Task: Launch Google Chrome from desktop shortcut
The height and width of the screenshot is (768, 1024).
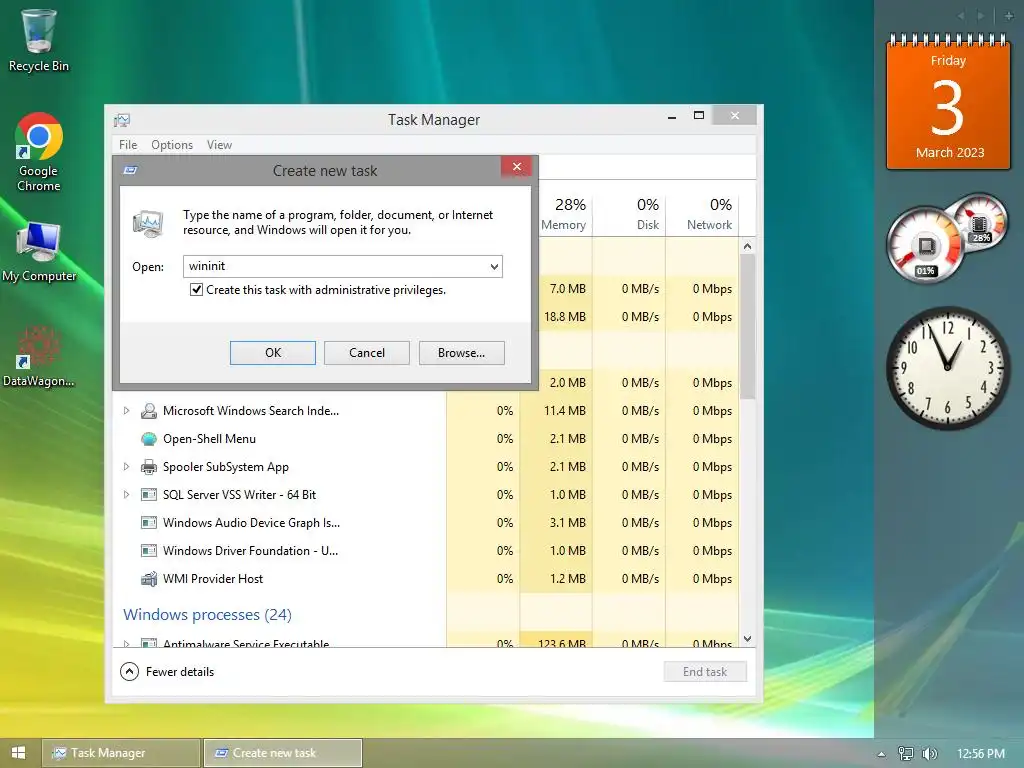Action: pos(39,152)
